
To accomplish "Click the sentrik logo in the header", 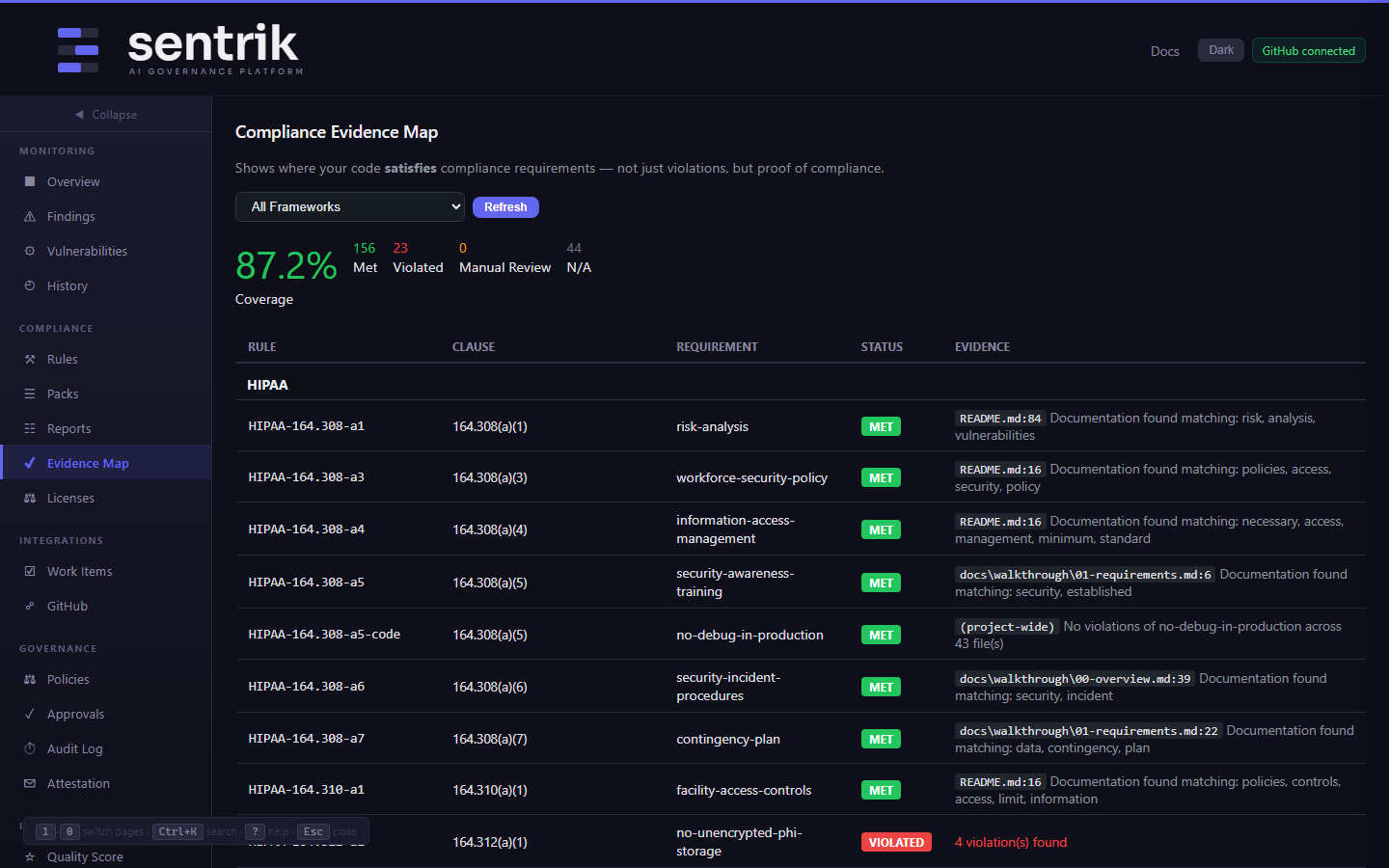I will point(214,48).
